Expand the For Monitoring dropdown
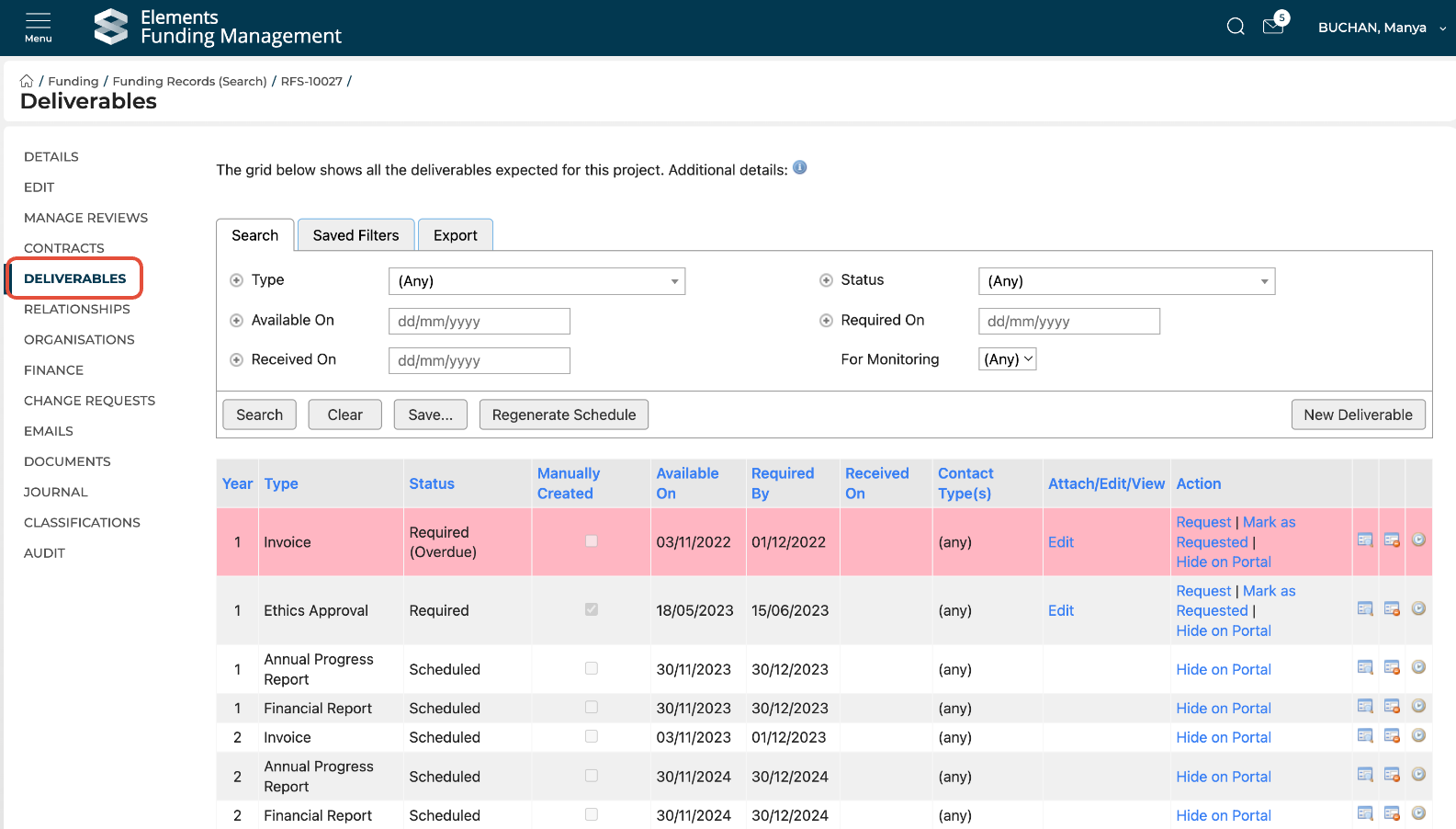Viewport: 1456px width, 829px height. 1007,359
